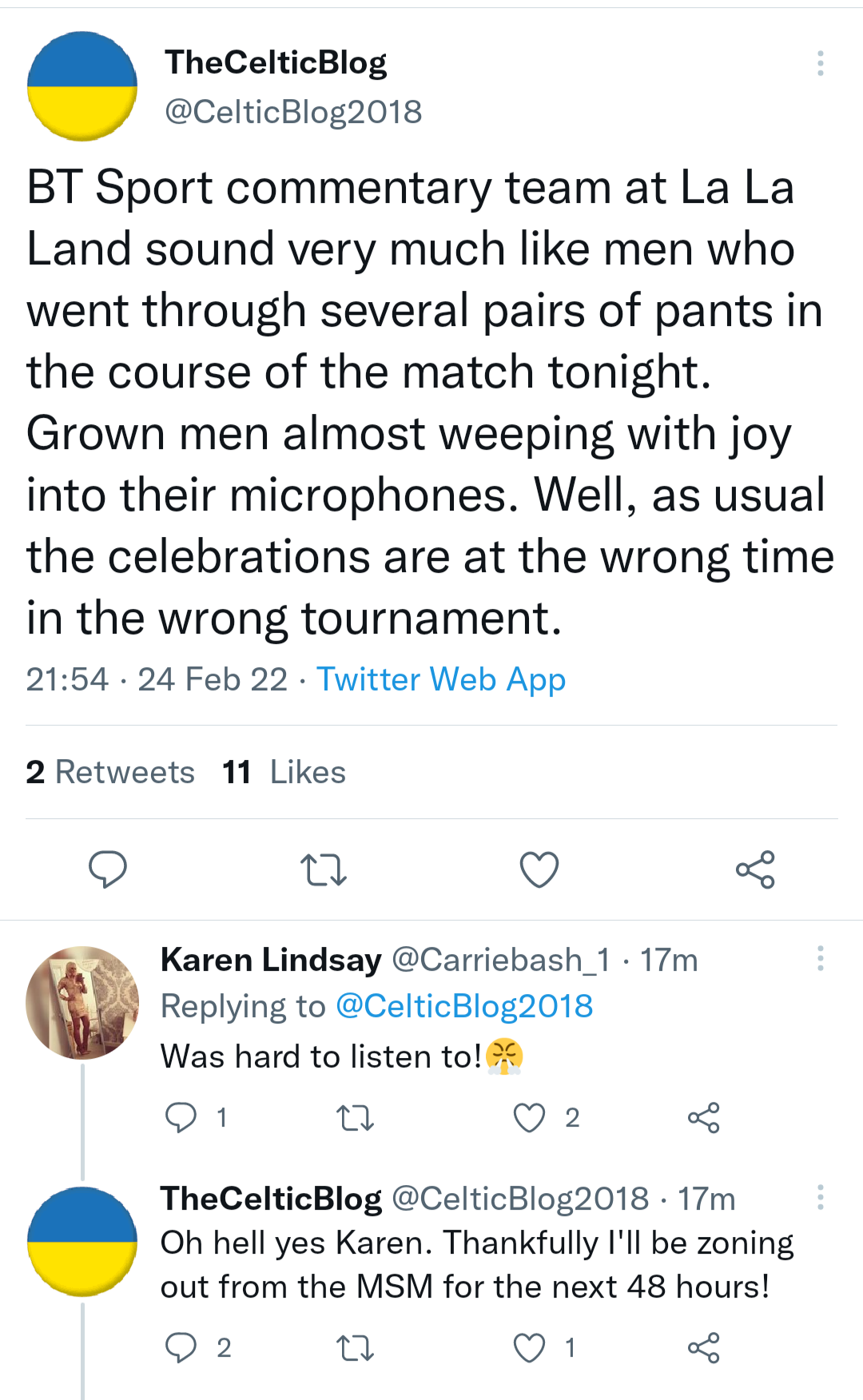Image resolution: width=863 pixels, height=1400 pixels.
Task: Reply to TheCelticBlog's 'Oh hell yes' comment
Action: (181, 1348)
